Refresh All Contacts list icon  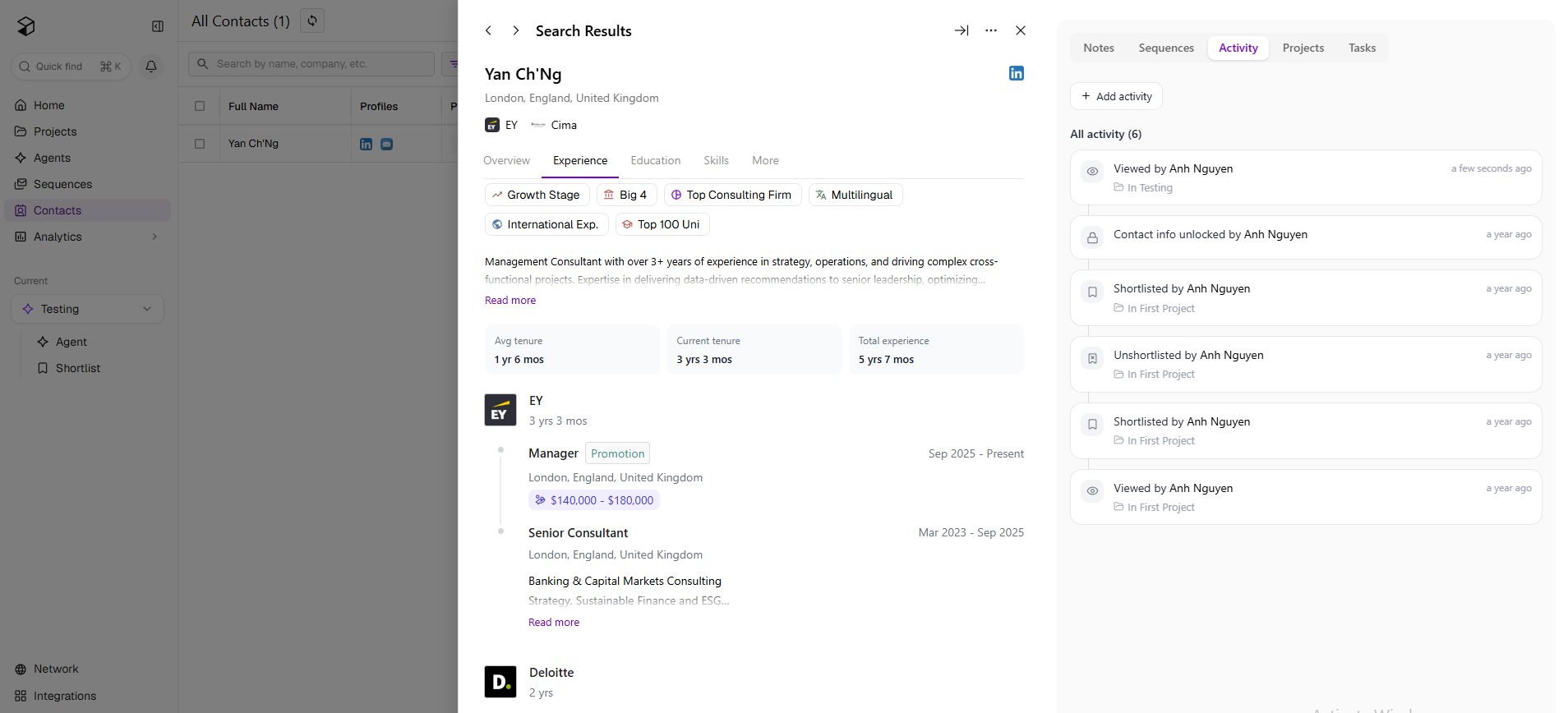[x=312, y=21]
